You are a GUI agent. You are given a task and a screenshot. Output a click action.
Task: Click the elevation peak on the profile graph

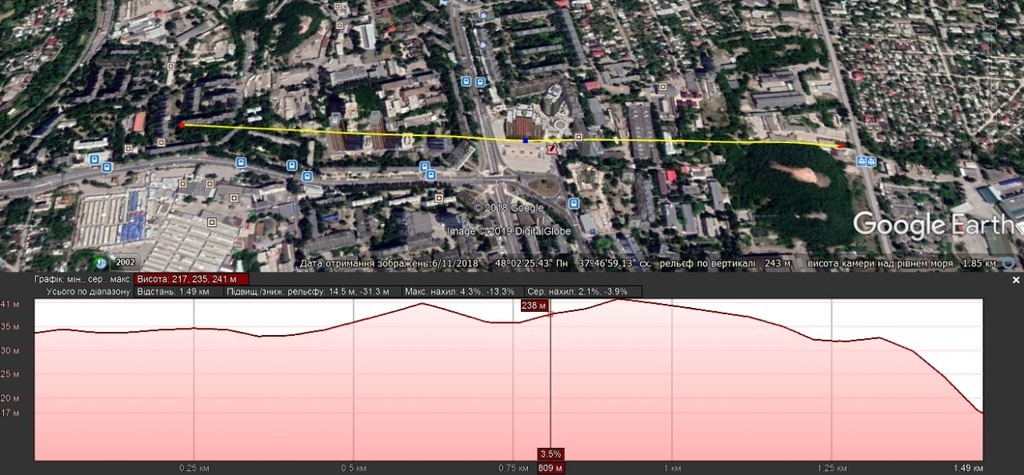coord(620,299)
